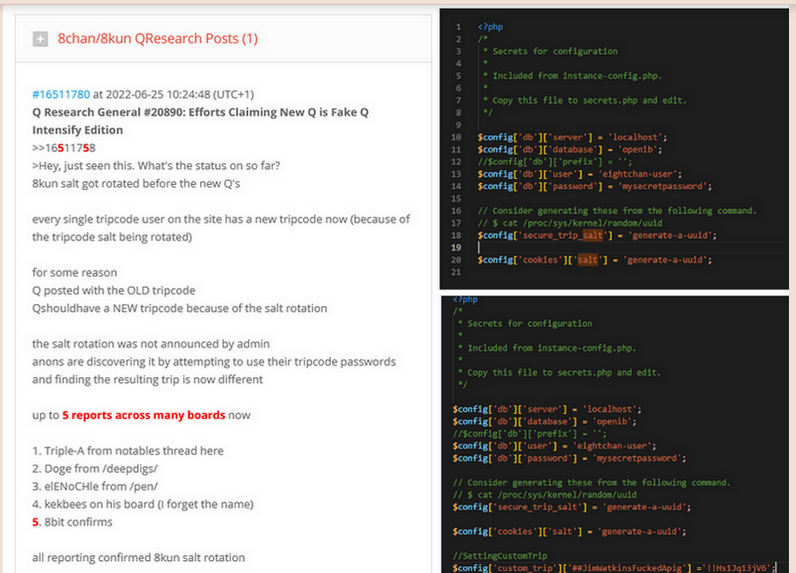Click list item '1. Triple-A from notables thread here'

coord(128,451)
